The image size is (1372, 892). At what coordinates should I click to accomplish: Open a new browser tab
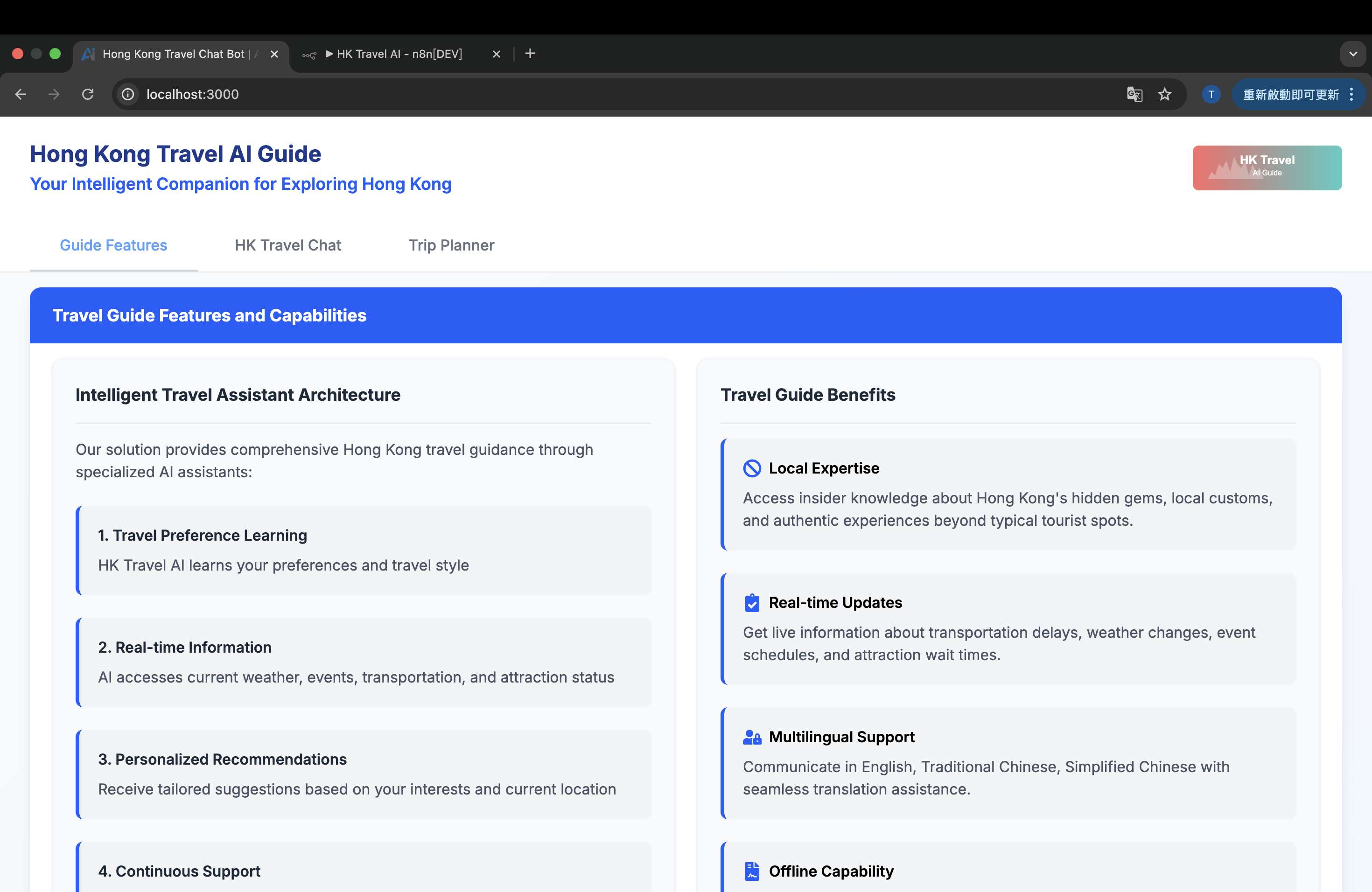coord(530,54)
